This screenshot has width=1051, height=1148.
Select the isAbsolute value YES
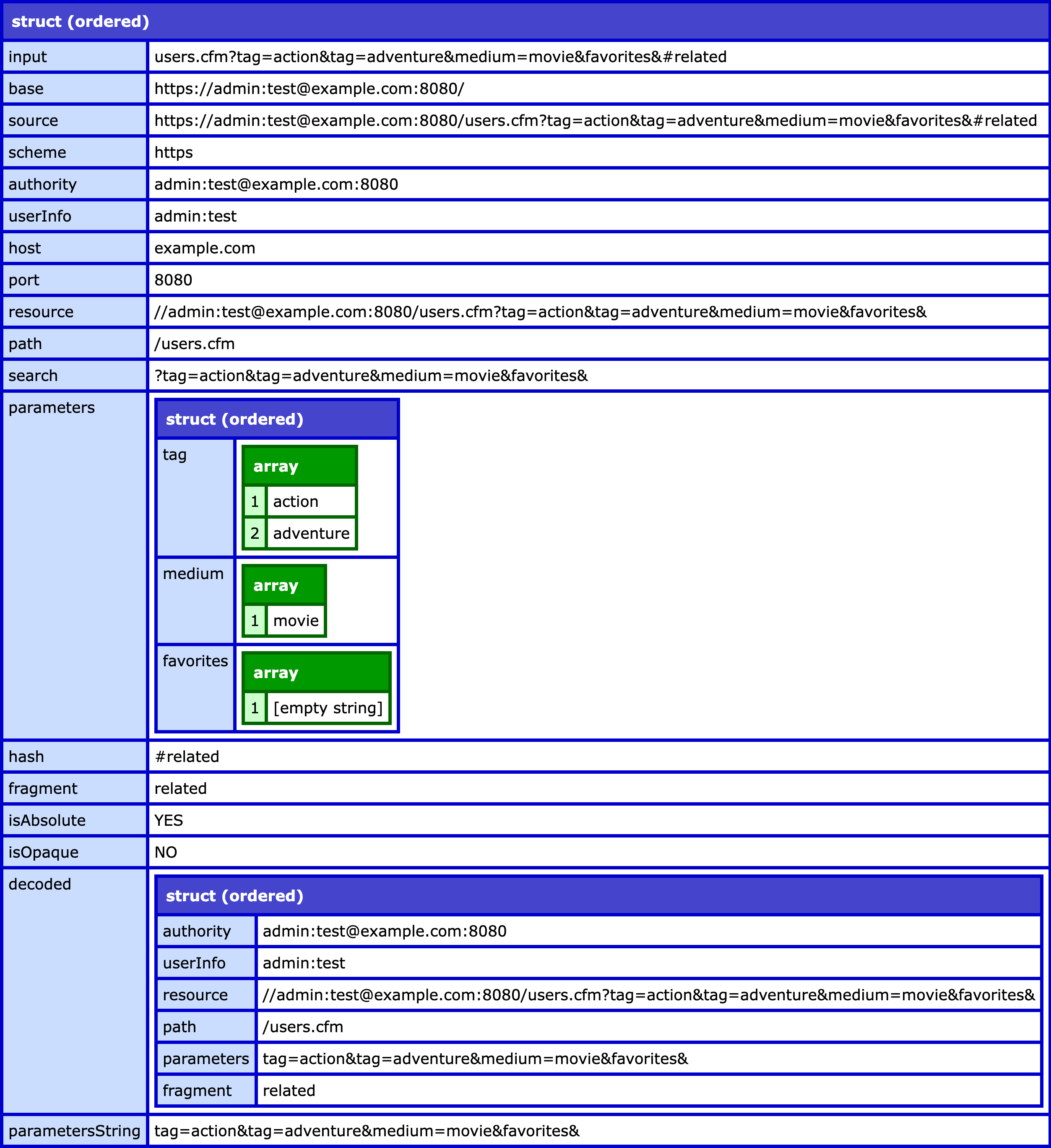[169, 820]
